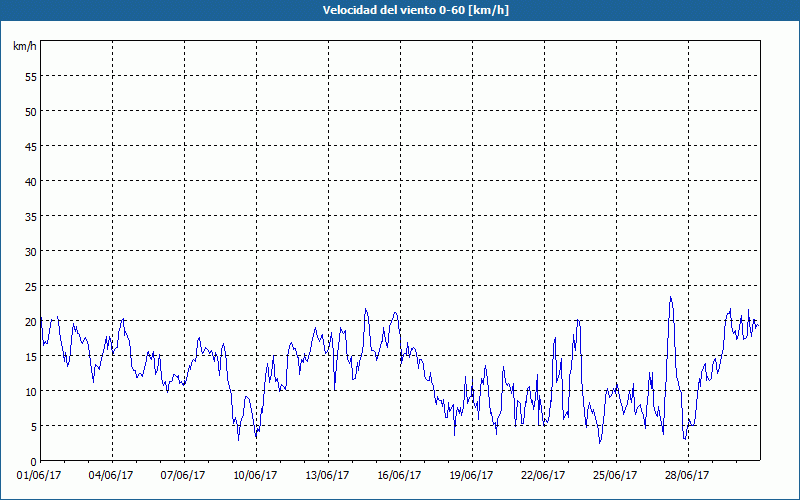800x500 pixels.
Task: Select the 30 value on the y-axis
Action: pos(31,252)
